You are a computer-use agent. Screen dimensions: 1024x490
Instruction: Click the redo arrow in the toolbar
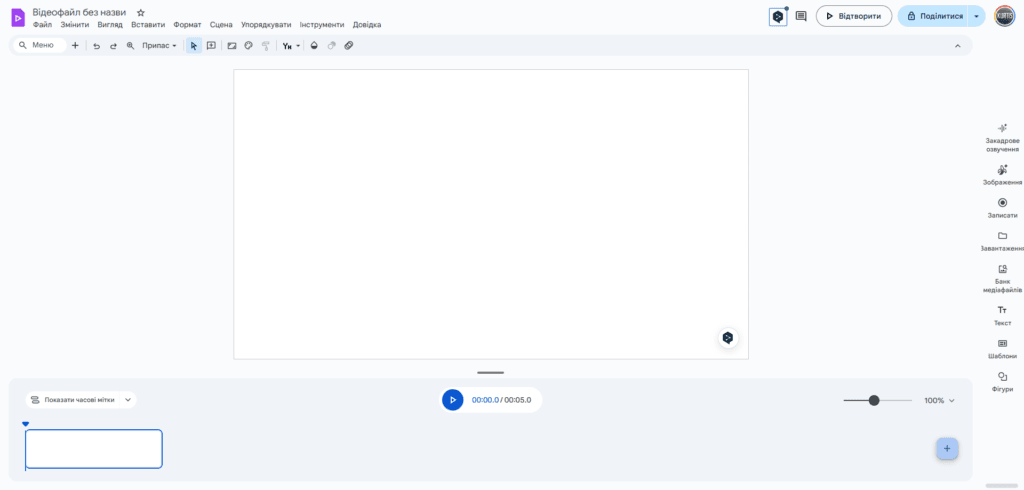[x=113, y=46]
